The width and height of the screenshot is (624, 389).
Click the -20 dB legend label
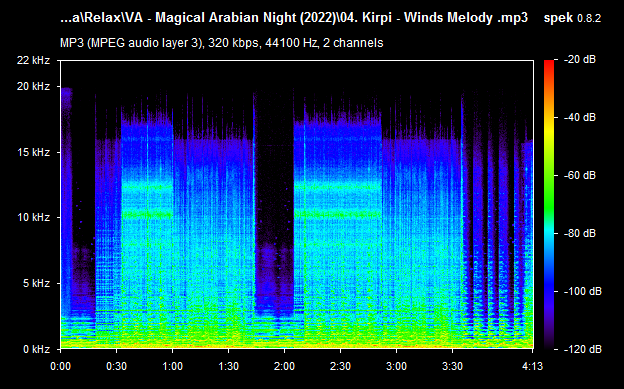[581, 60]
